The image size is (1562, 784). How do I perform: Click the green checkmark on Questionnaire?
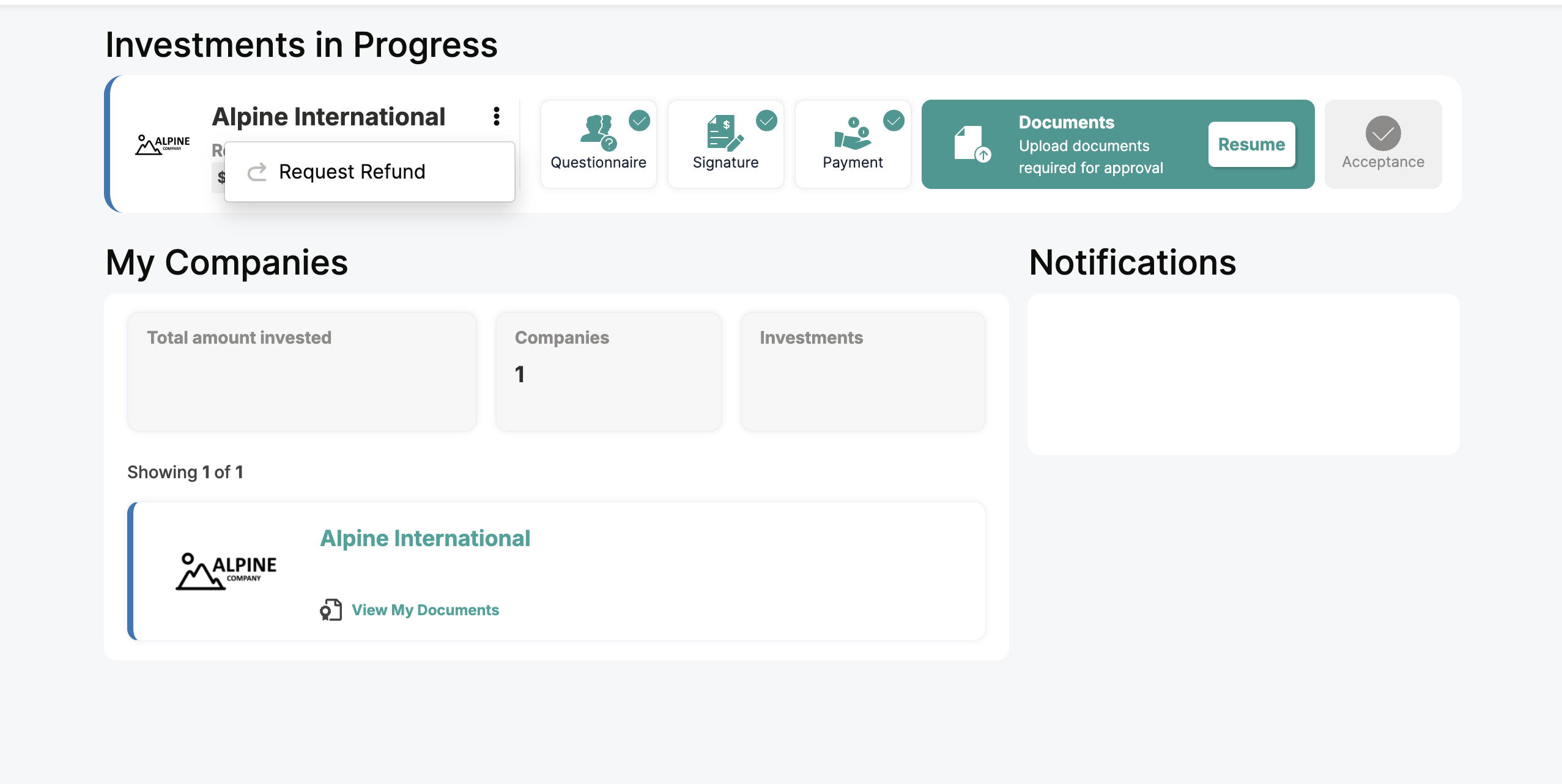click(x=639, y=120)
